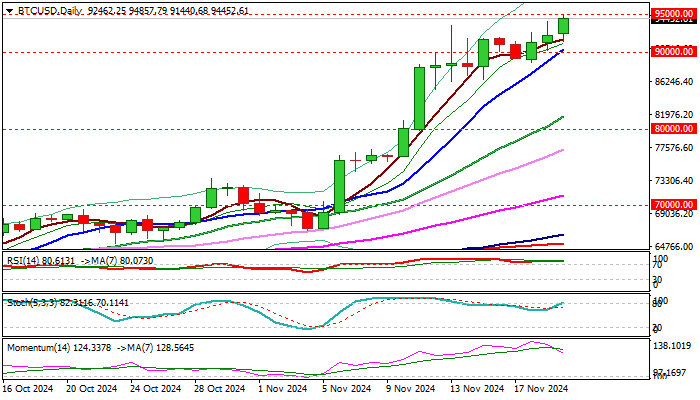Click the 64766.00 price axis value
Viewport: 700px width, 400px height.
pos(674,246)
